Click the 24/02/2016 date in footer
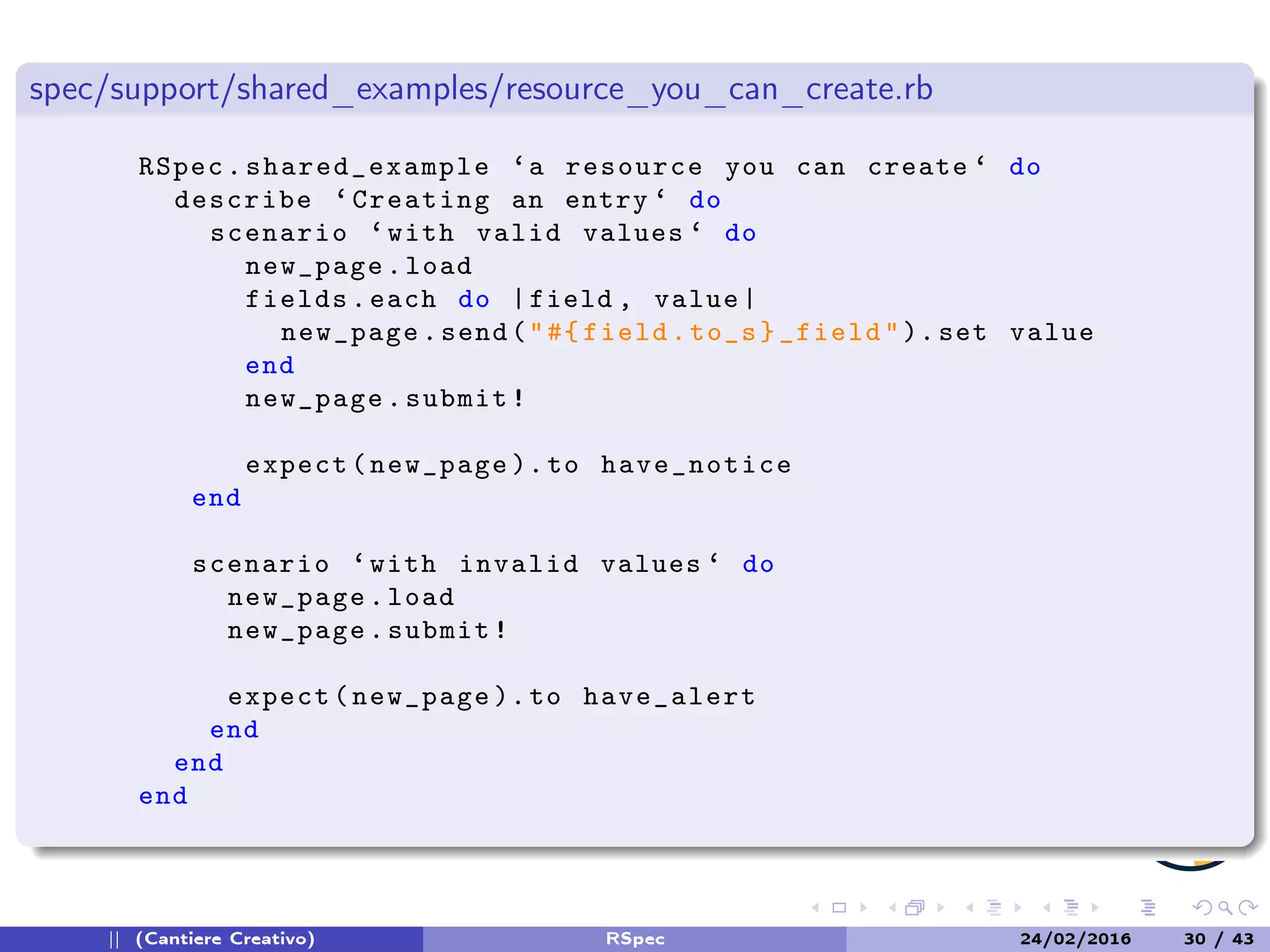This screenshot has height=952, width=1270. click(1075, 939)
